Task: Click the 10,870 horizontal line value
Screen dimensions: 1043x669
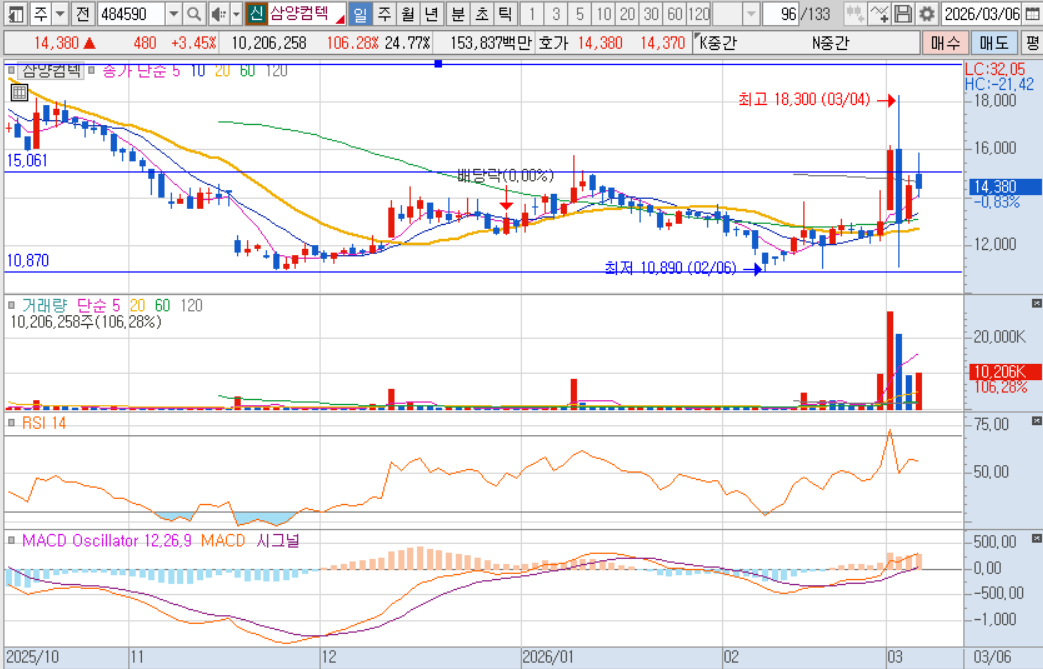Action: pos(27,261)
